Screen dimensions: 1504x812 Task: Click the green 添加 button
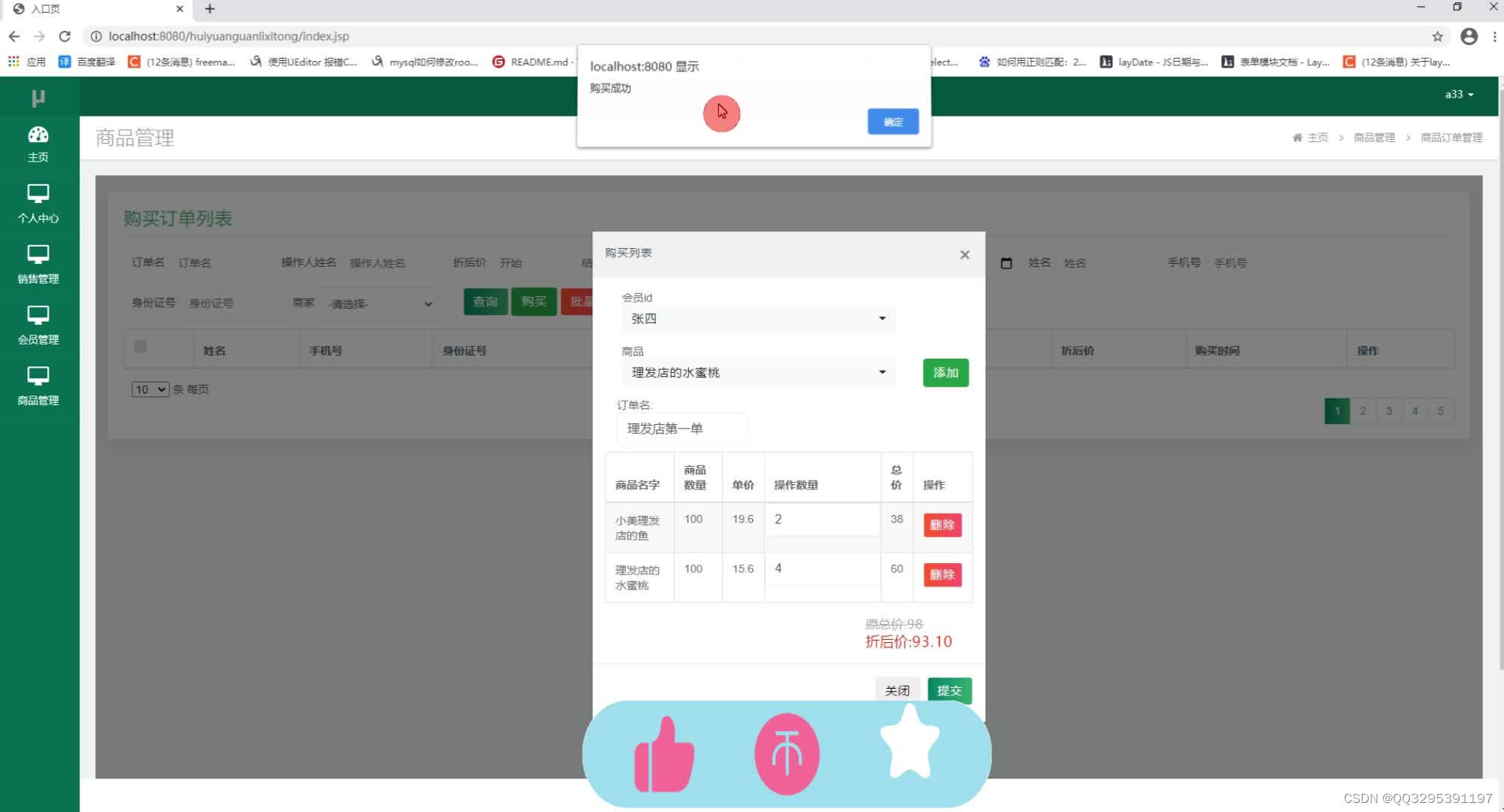tap(945, 373)
